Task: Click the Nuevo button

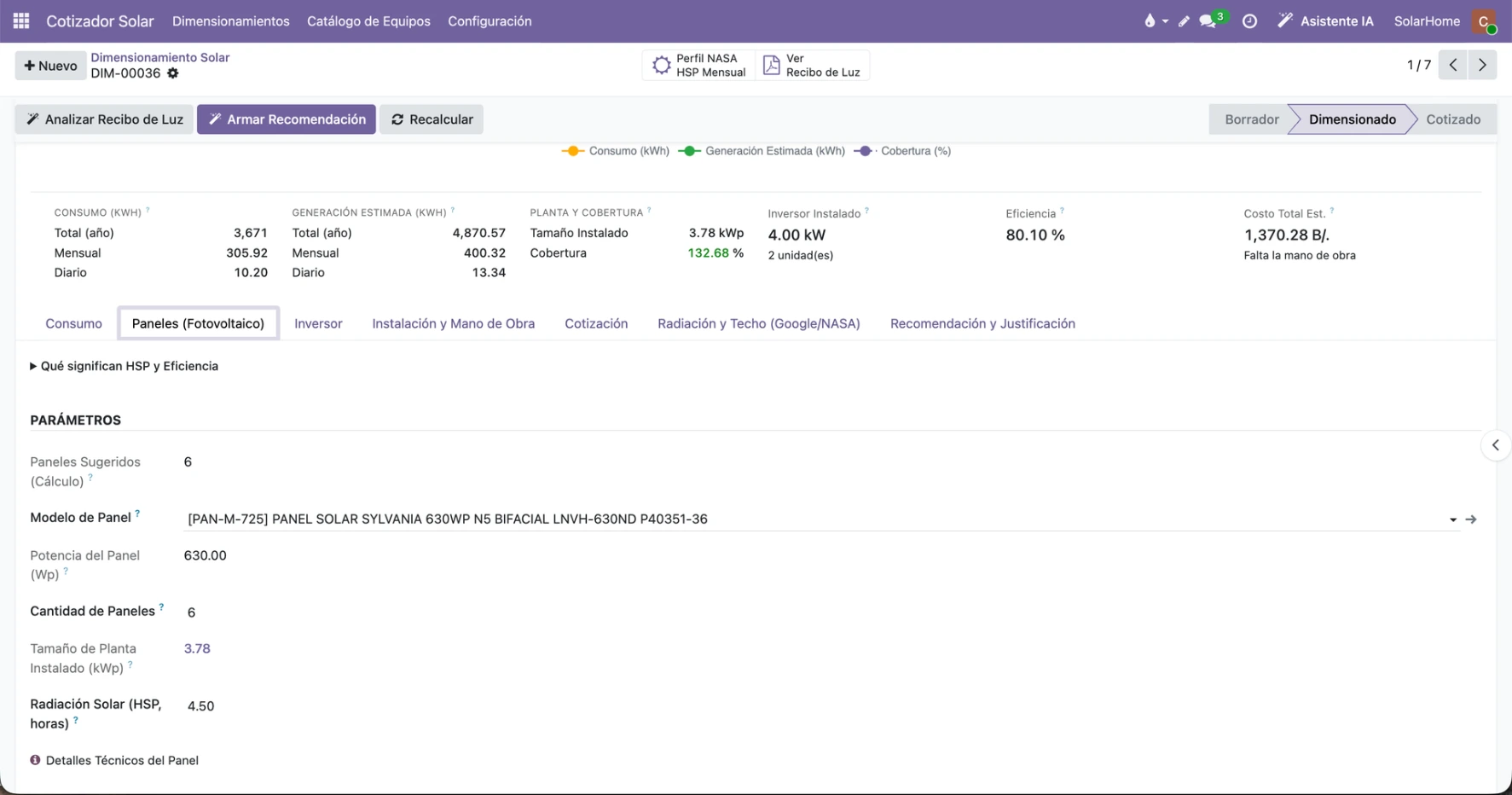Action: [x=50, y=66]
